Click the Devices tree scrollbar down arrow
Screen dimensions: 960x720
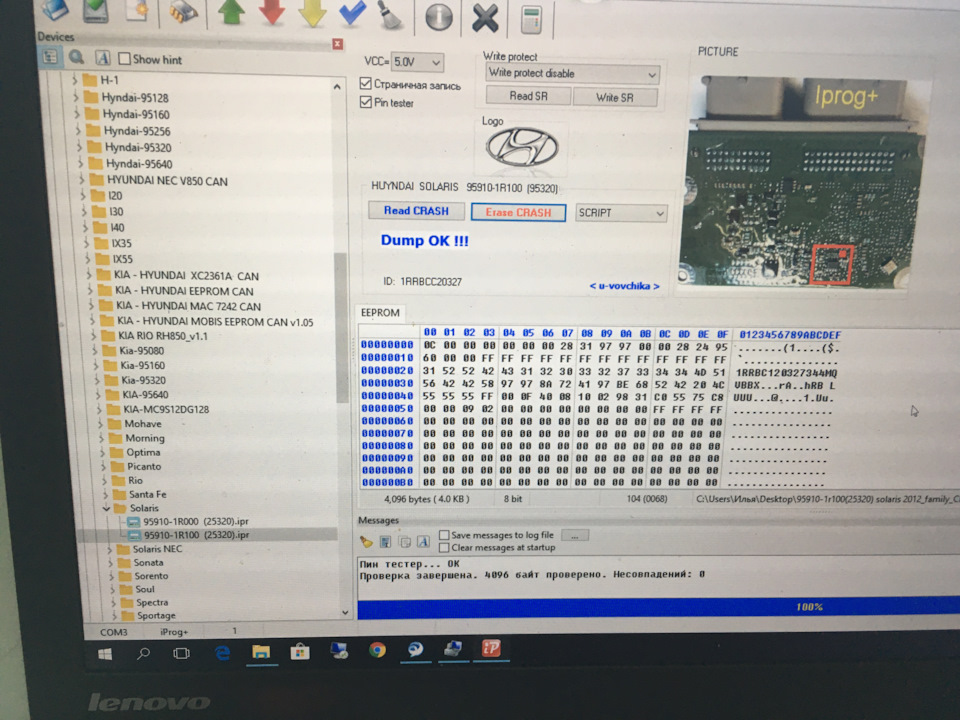point(345,612)
